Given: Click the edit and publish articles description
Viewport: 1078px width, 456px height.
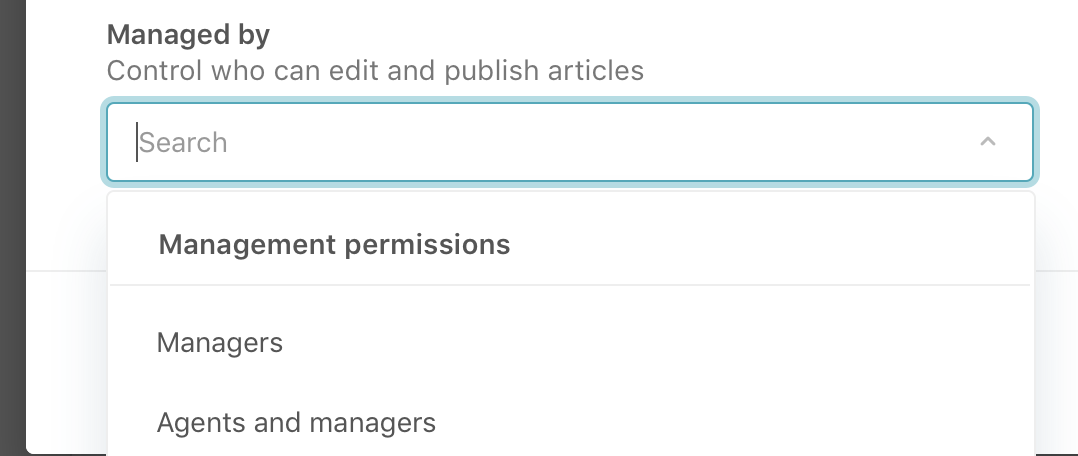Looking at the screenshot, I should point(375,71).
